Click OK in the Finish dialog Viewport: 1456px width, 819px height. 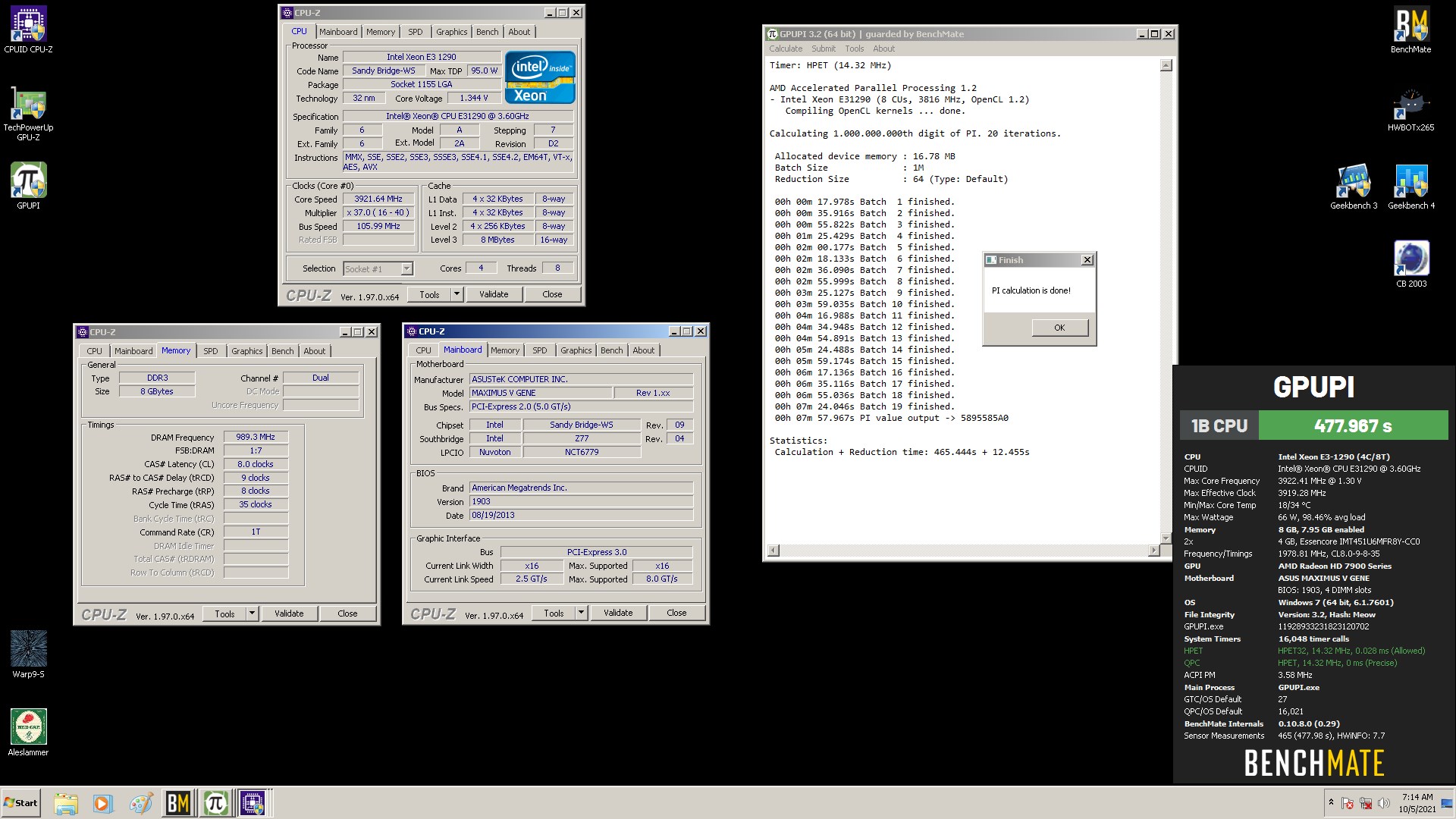point(1059,328)
